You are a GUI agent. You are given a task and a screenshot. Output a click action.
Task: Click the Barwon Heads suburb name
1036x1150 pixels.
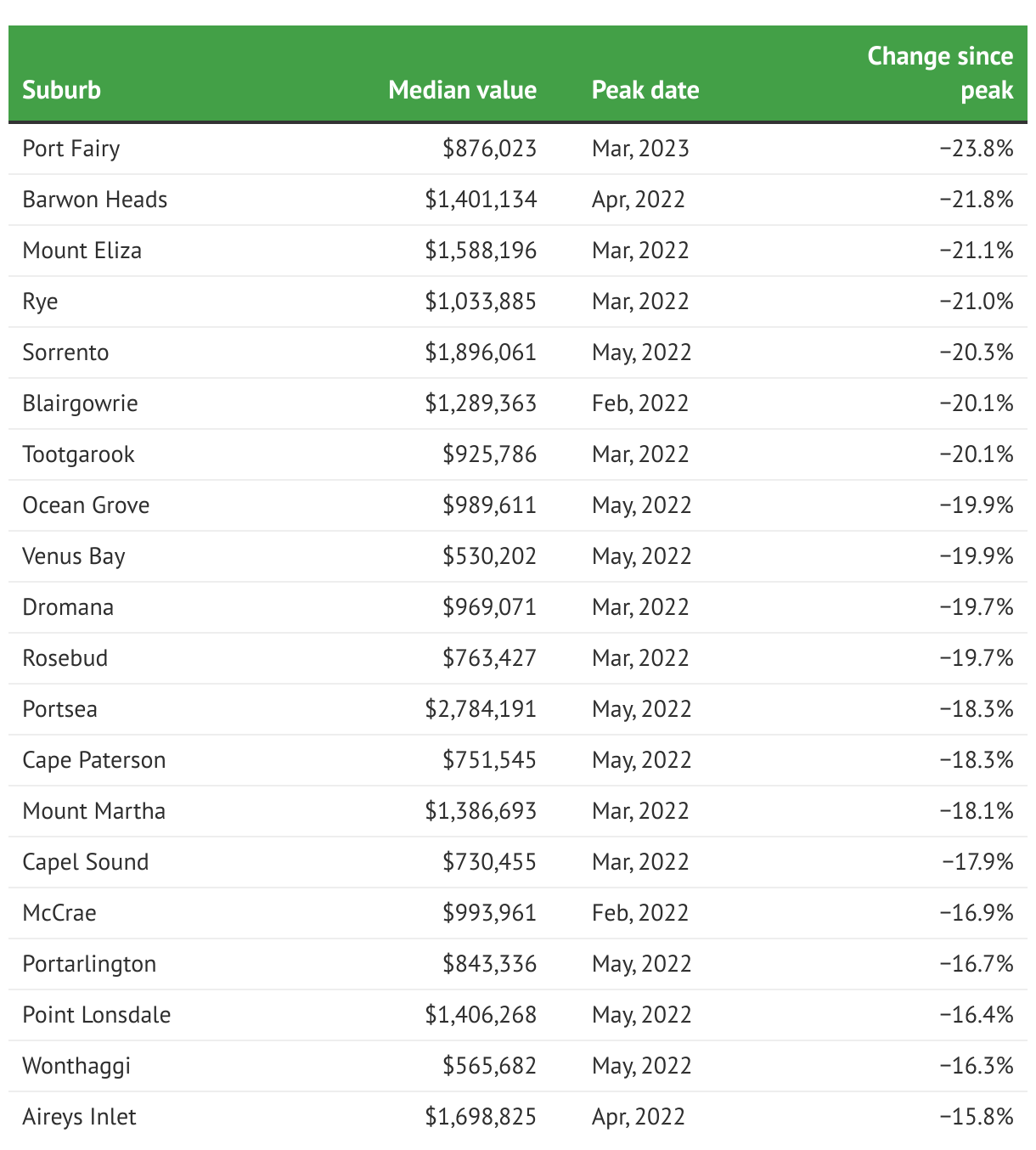(x=95, y=200)
